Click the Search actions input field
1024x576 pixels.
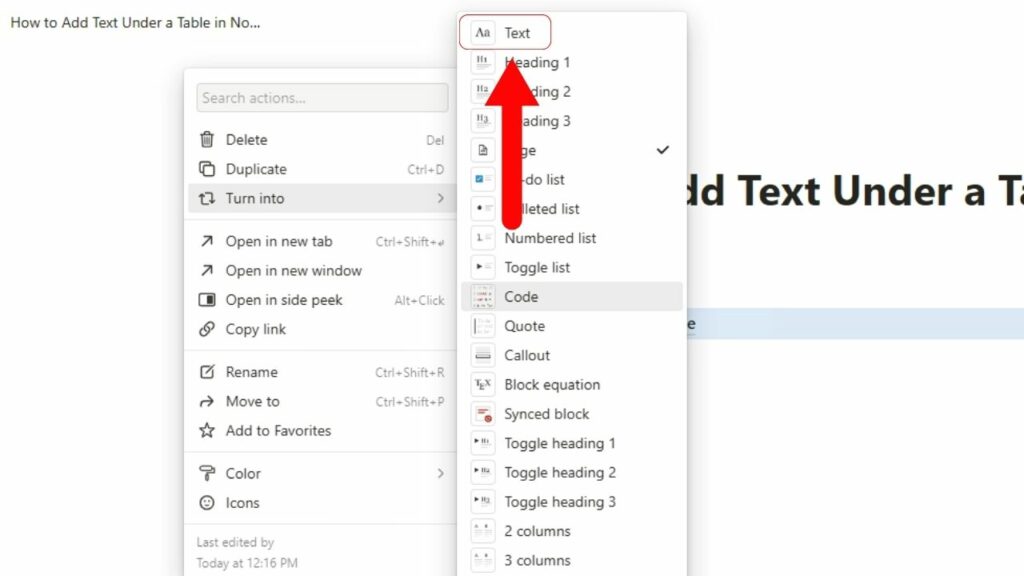[321, 97]
